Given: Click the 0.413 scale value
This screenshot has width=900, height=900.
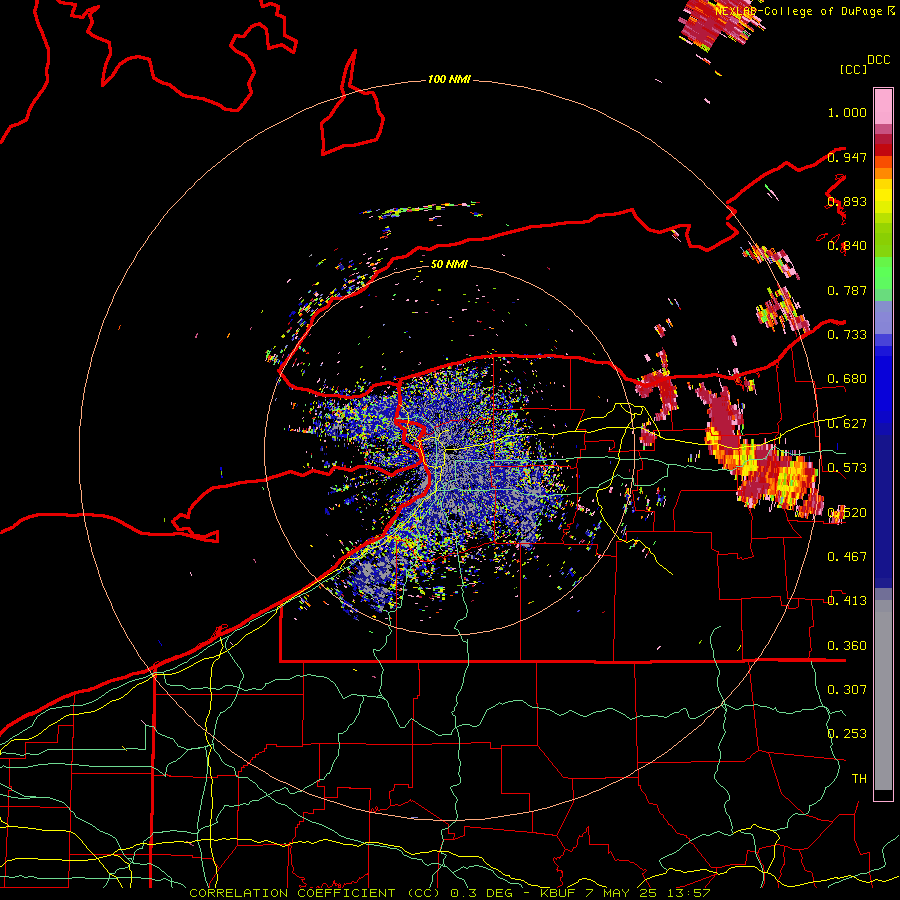Looking at the screenshot, I should pos(847,601).
